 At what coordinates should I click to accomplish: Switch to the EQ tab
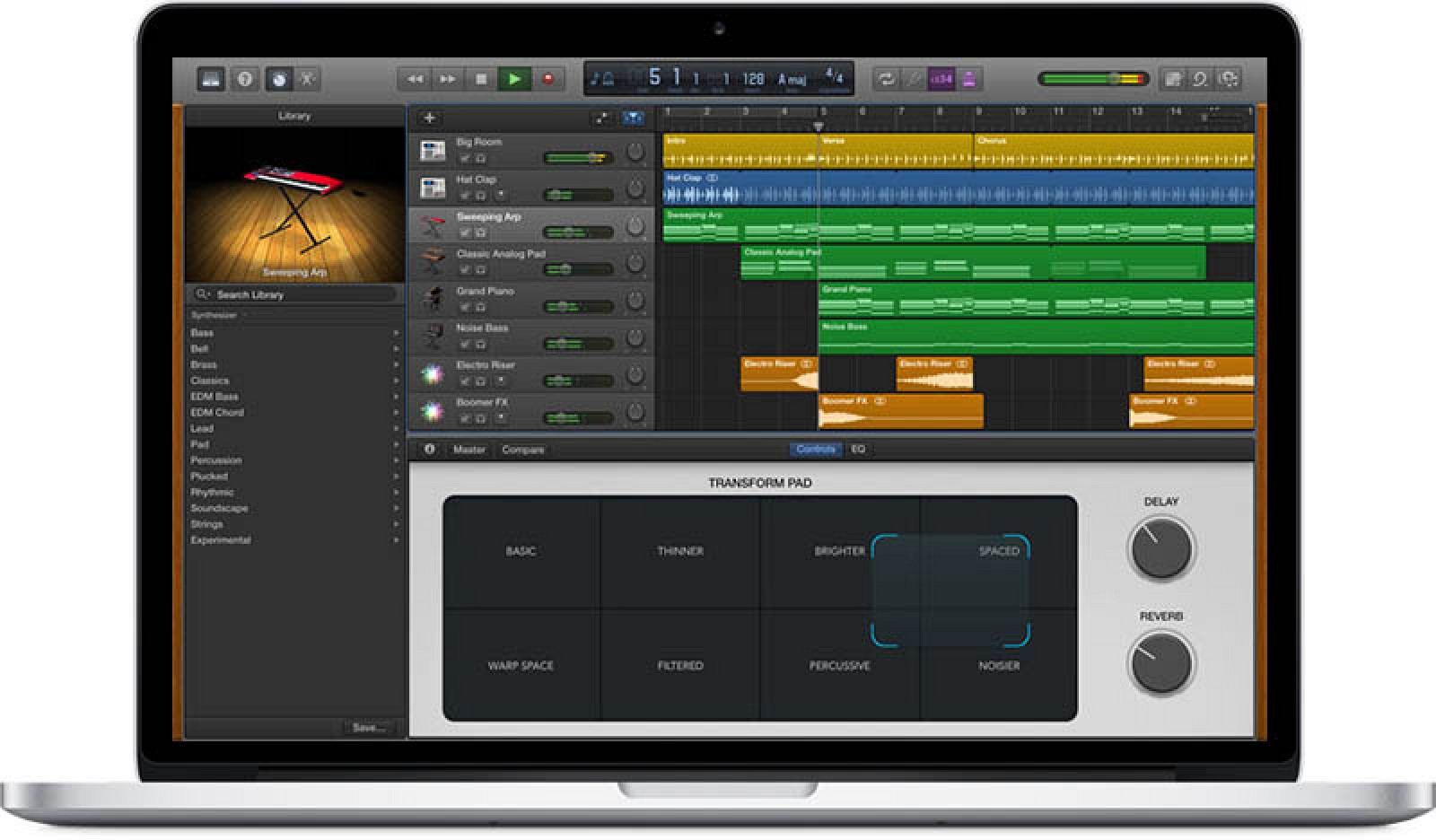point(859,449)
